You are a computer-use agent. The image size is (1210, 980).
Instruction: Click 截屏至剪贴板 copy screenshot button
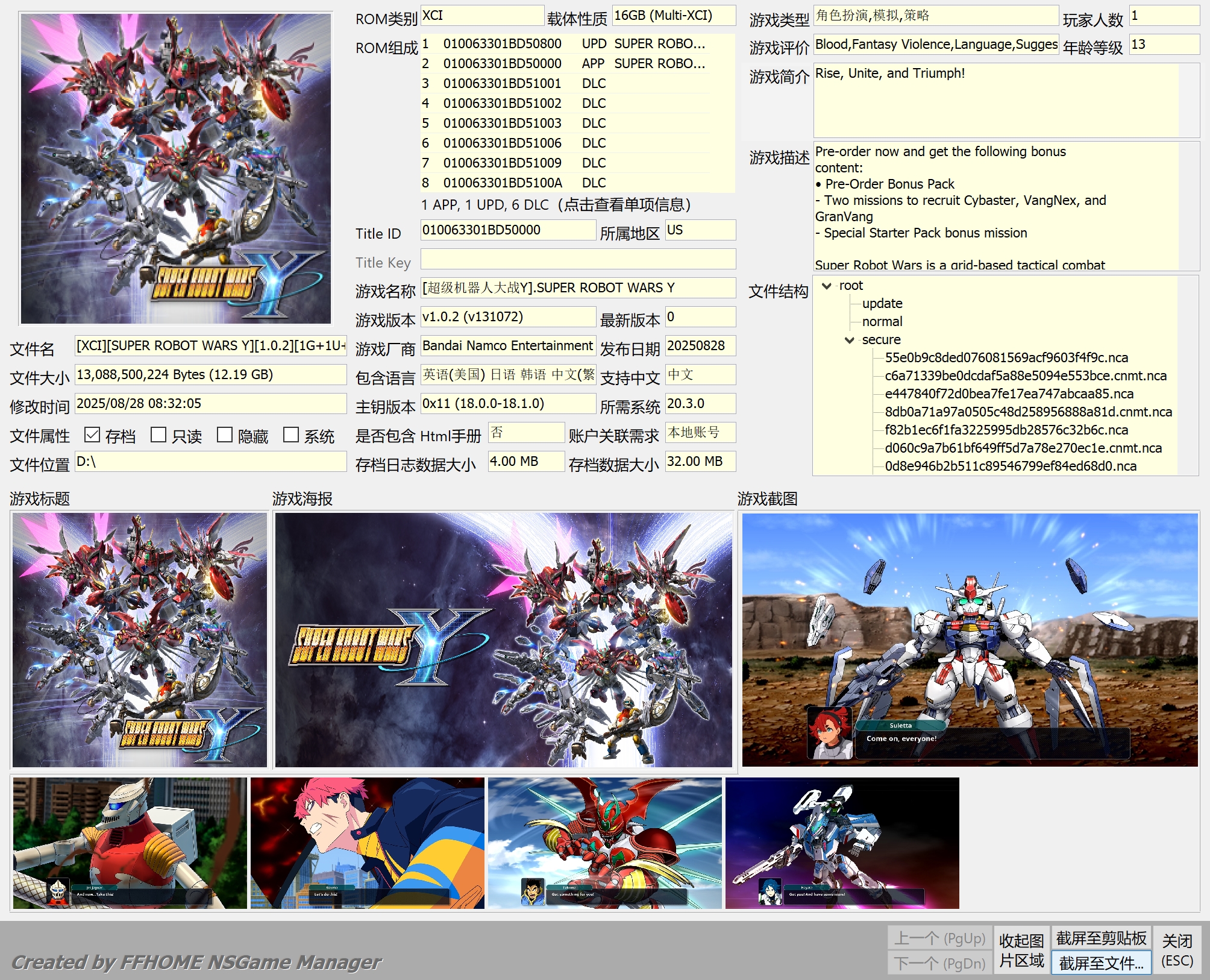click(x=1101, y=938)
